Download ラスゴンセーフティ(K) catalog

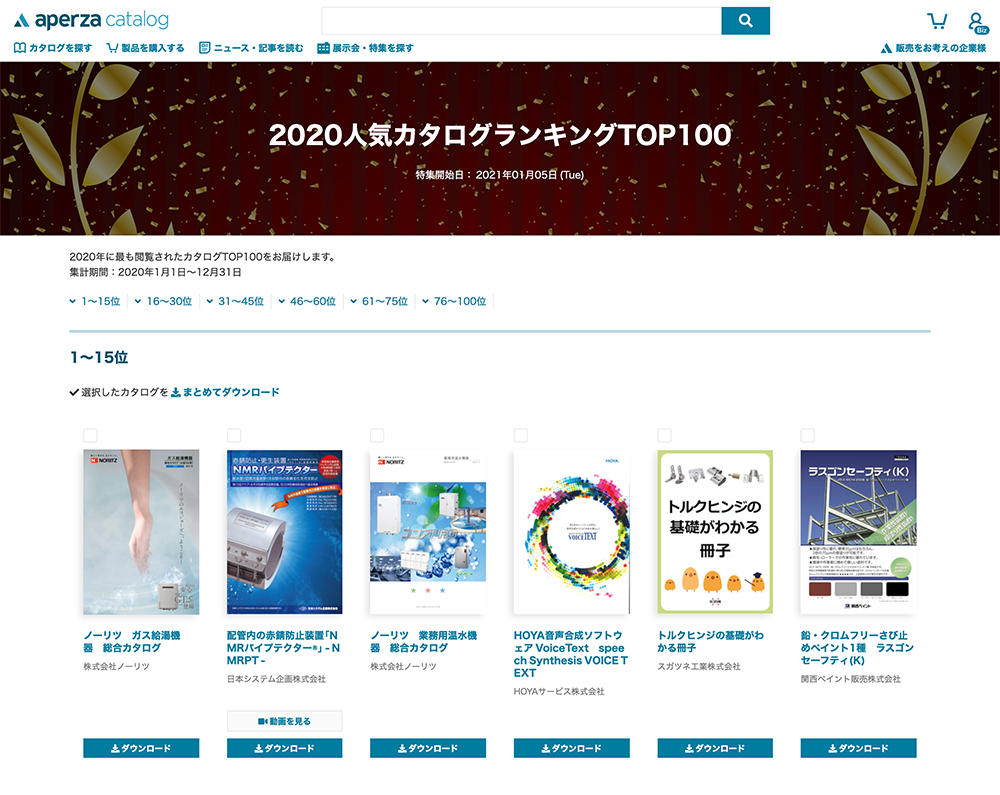[x=858, y=748]
